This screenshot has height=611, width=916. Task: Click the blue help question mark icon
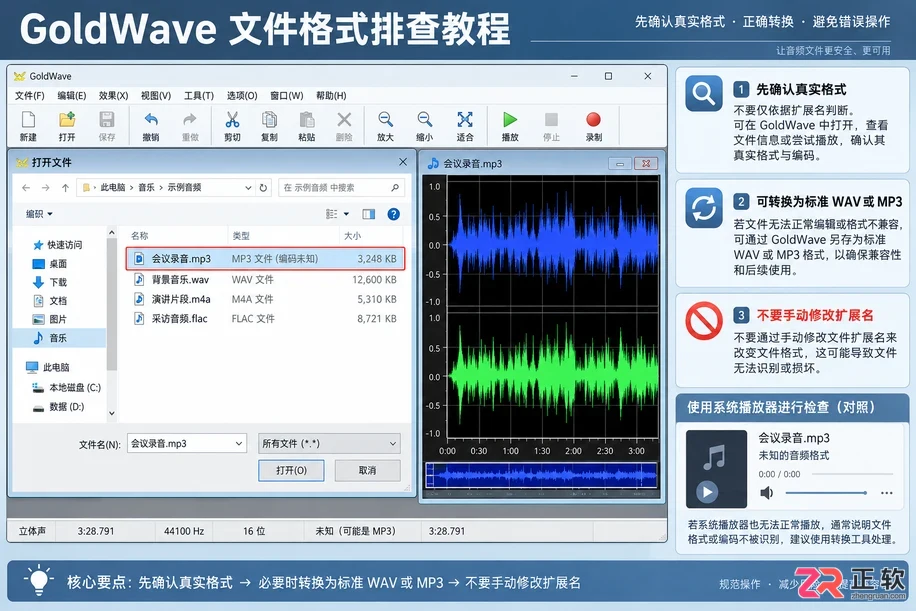[394, 214]
